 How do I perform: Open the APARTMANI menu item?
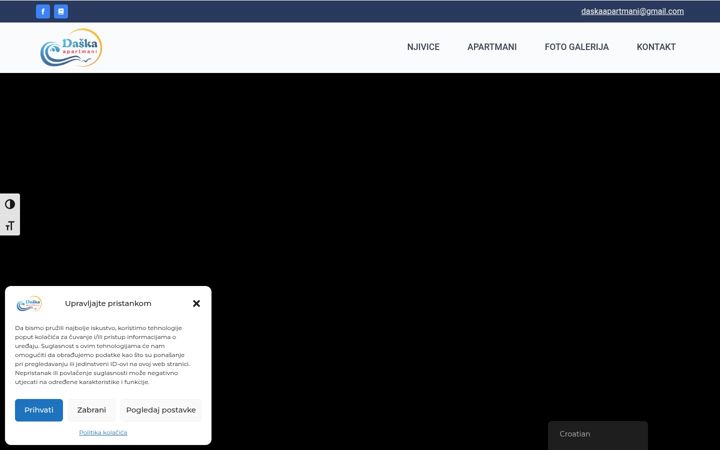click(492, 47)
